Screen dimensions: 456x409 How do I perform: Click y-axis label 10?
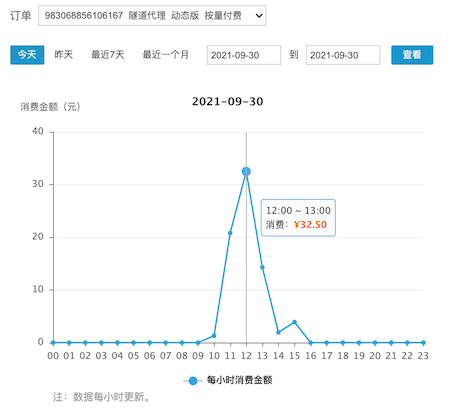pyautogui.click(x=38, y=289)
